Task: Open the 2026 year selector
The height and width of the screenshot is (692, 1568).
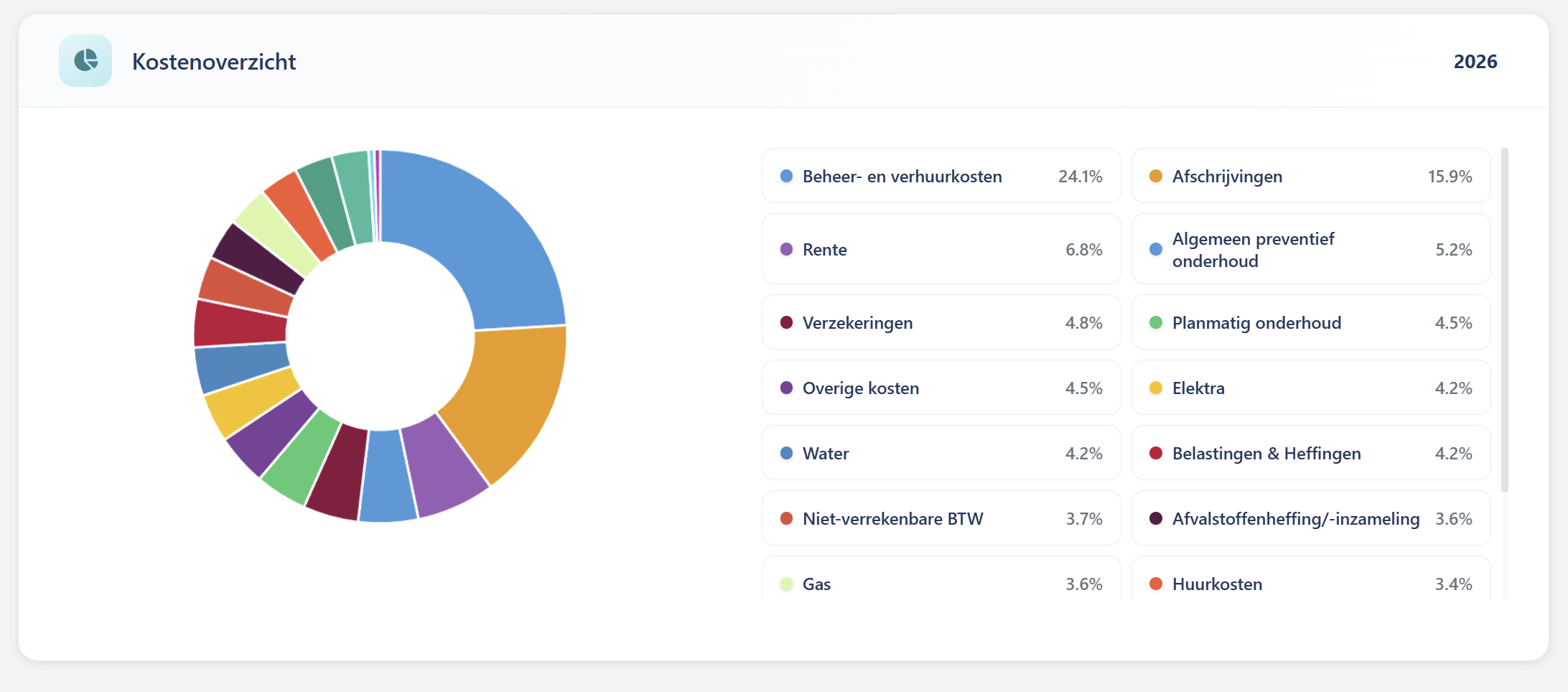Action: tap(1475, 62)
